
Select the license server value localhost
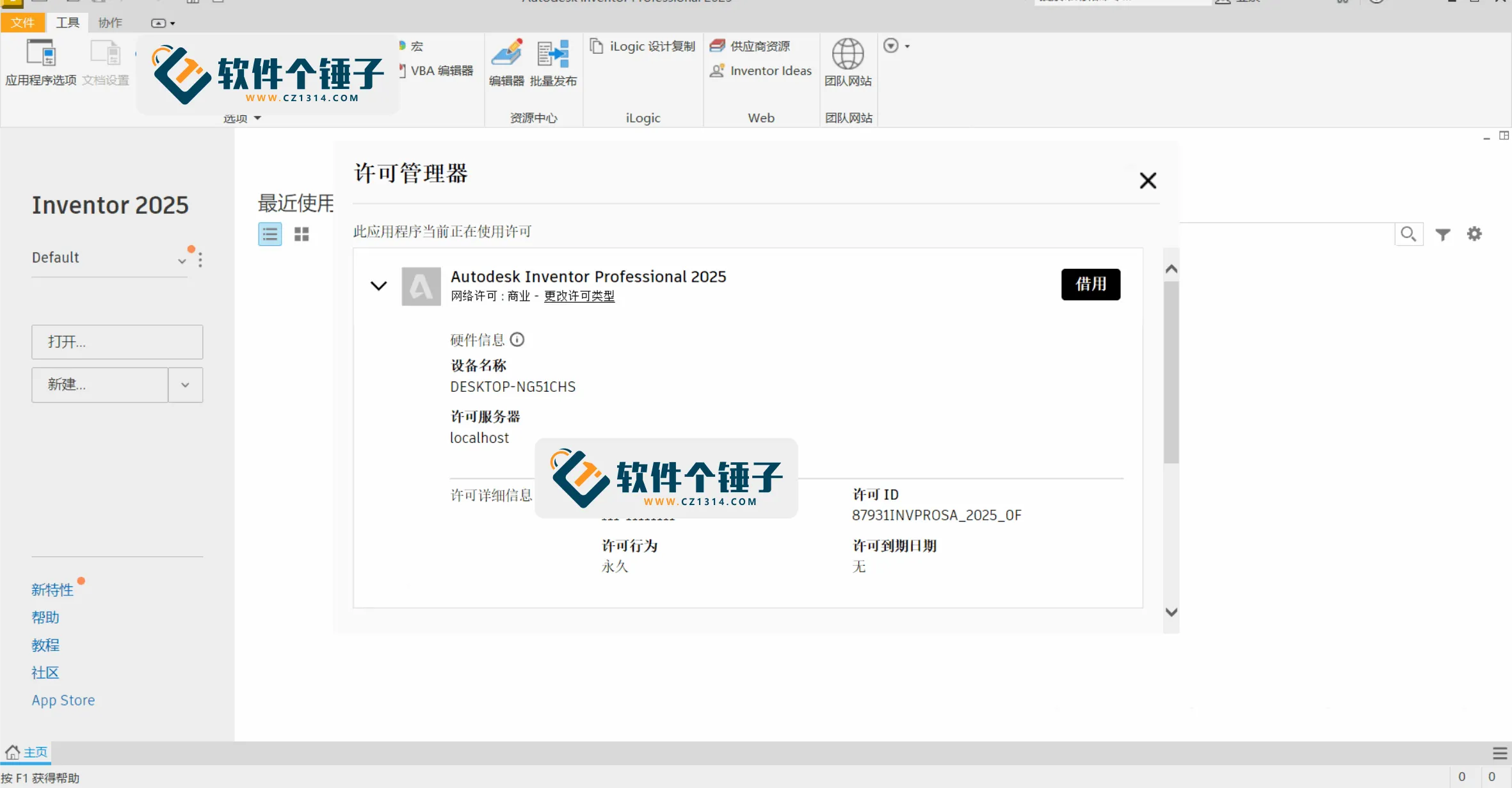[x=479, y=438]
